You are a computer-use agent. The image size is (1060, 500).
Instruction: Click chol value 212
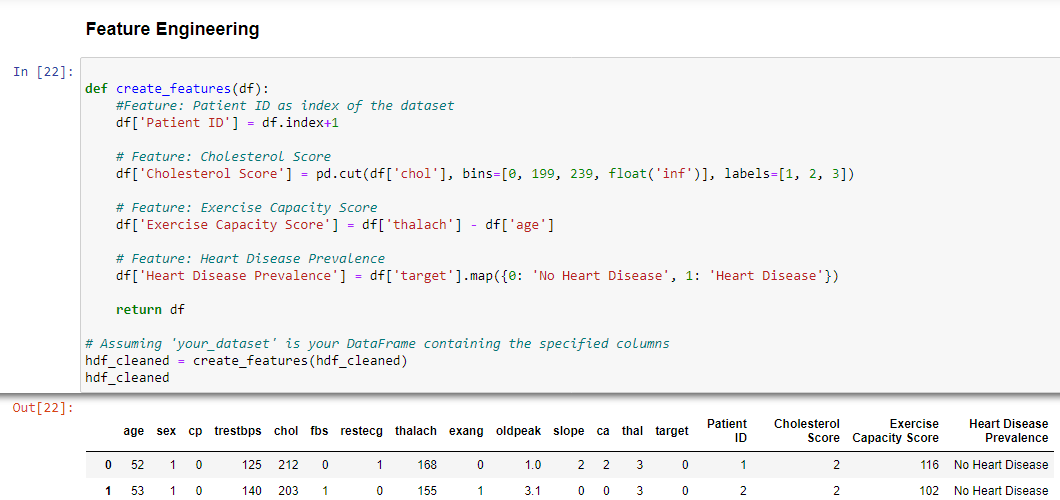click(x=289, y=465)
